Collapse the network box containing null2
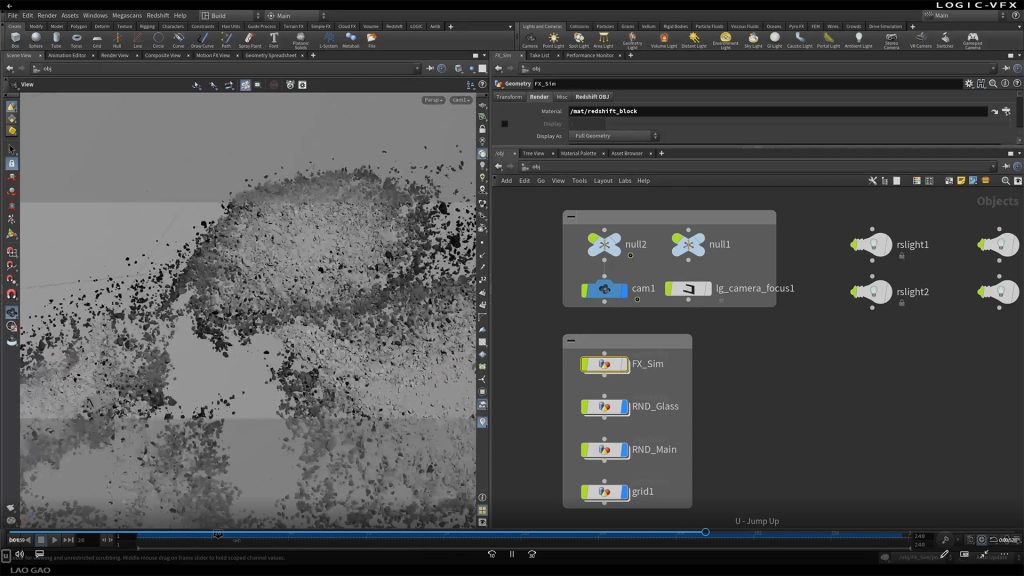 point(571,216)
